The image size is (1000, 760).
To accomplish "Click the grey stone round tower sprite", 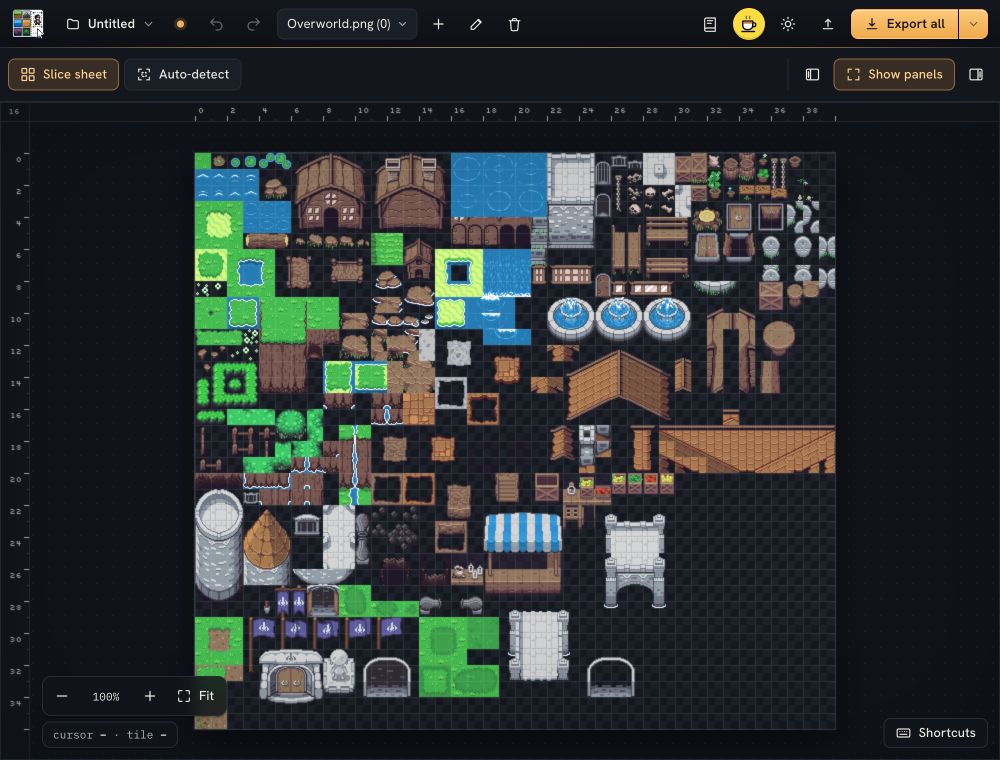I will coord(218,544).
